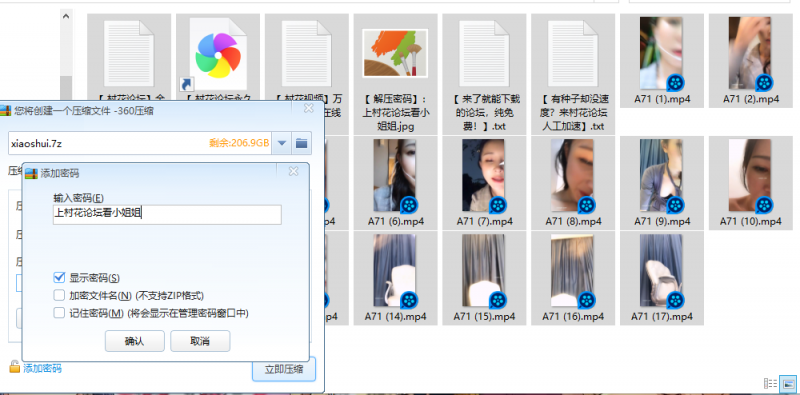Select the A71 (10).mp4 file
The image size is (800, 395).
(751, 183)
